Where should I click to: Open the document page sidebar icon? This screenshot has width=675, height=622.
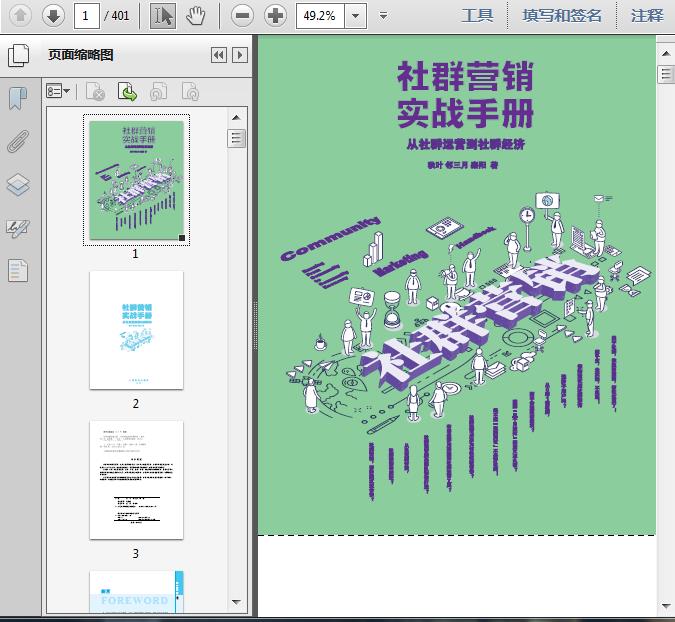pyautogui.click(x=18, y=271)
